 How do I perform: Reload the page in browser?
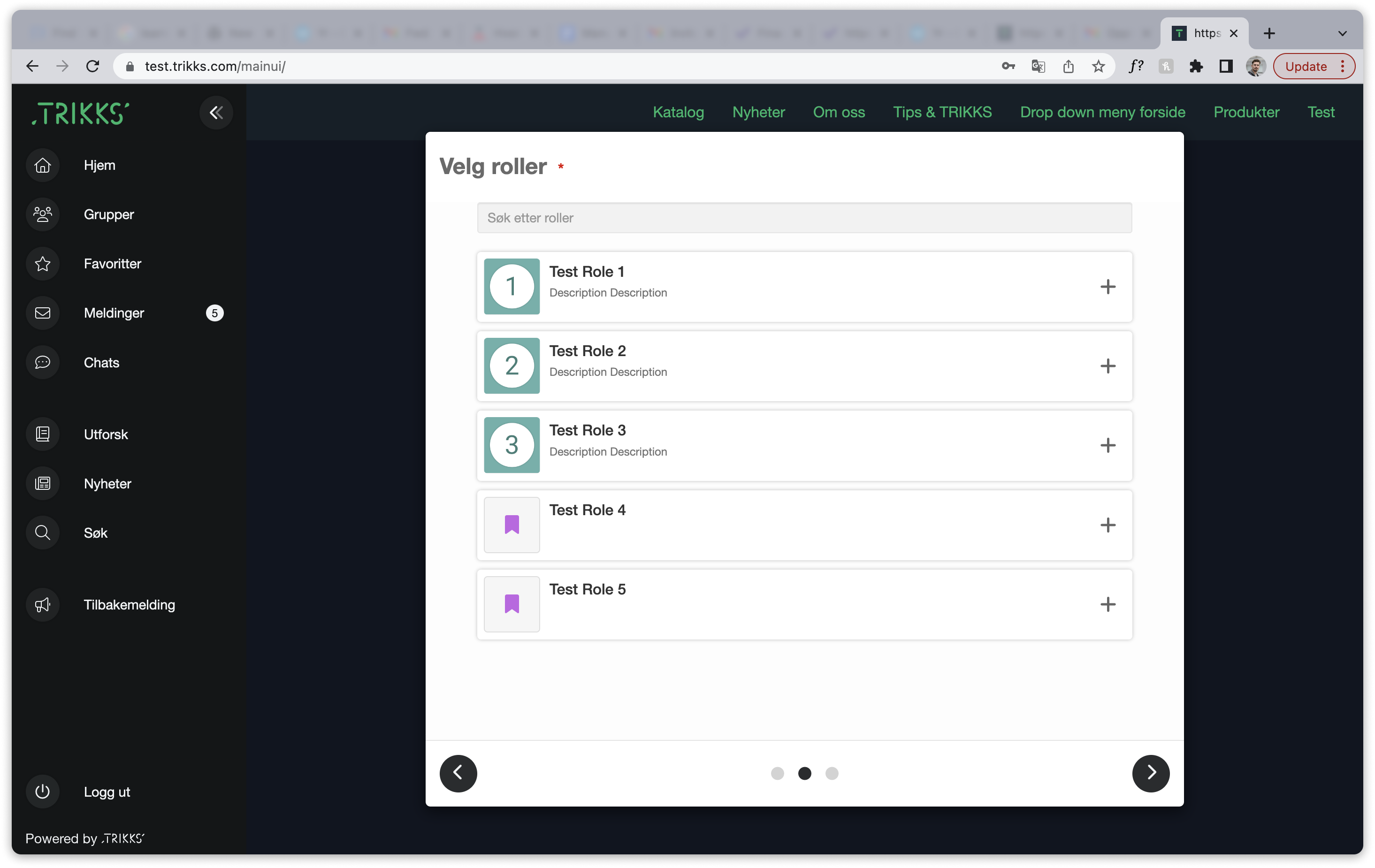click(x=92, y=66)
